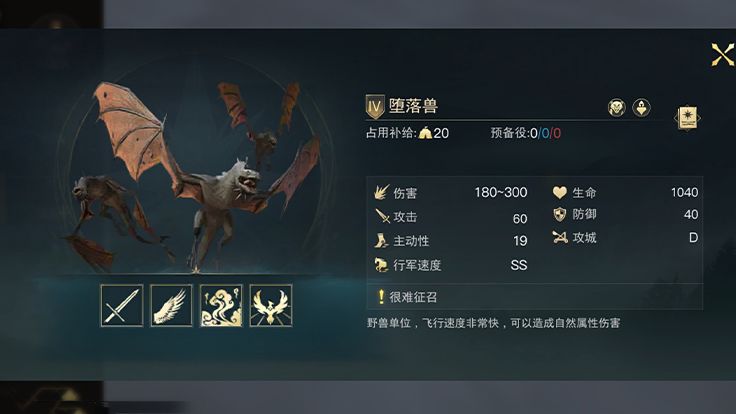Screen dimensions: 736x414
Task: Open the swirling cloud nature skill icon
Action: click(221, 306)
